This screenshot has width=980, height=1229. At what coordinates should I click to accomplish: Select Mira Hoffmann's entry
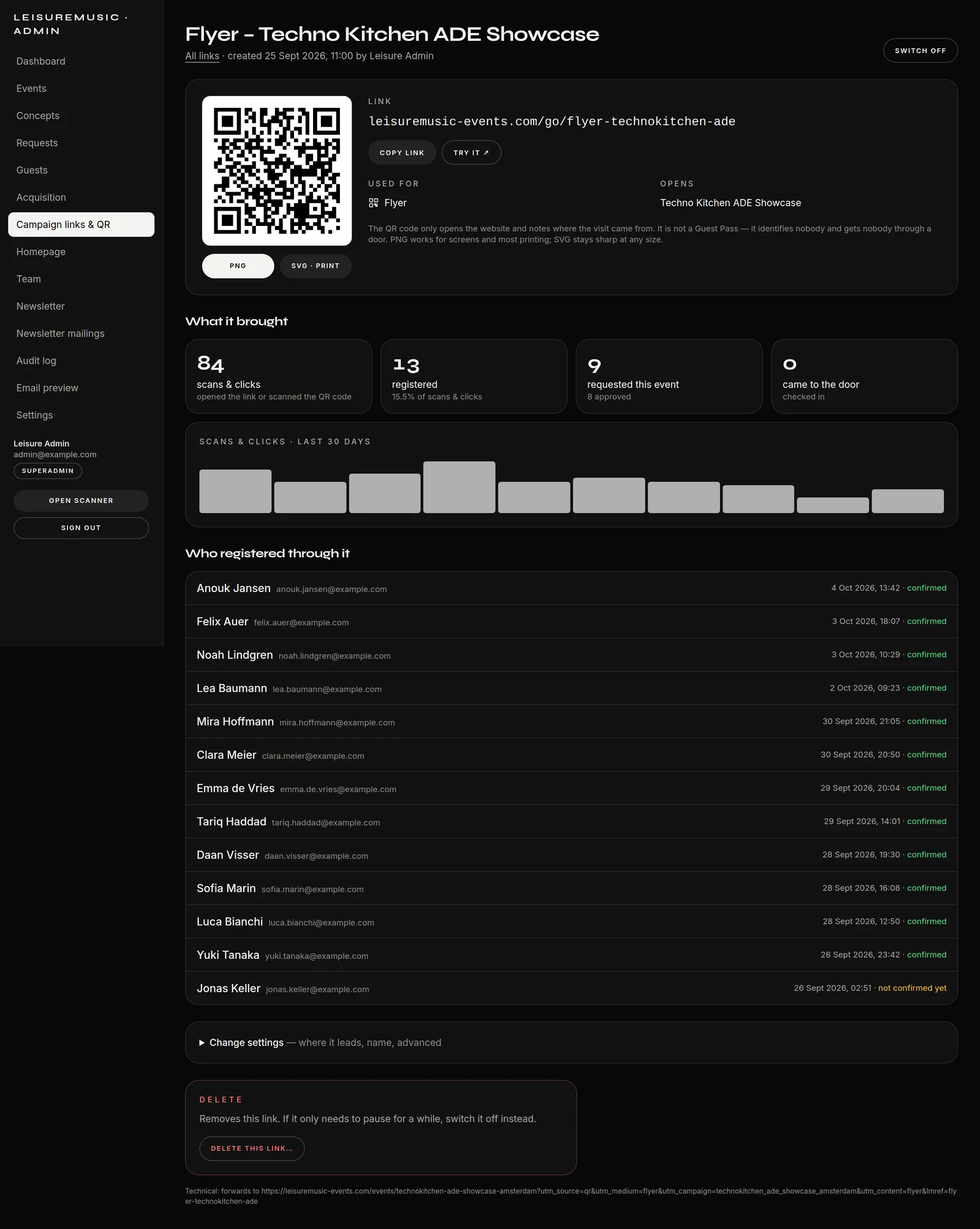tap(571, 721)
